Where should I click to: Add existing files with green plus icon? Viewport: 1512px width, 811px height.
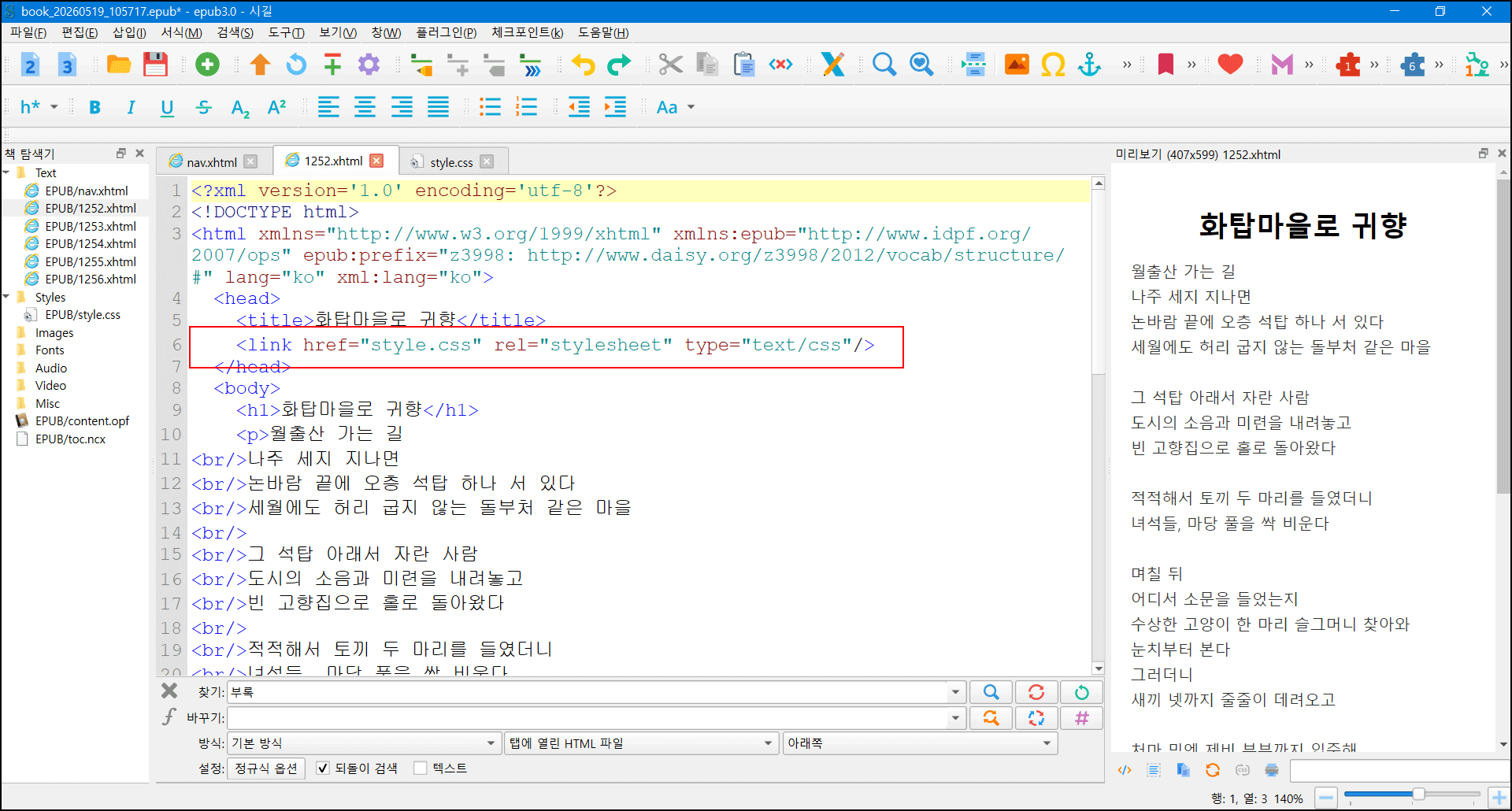[207, 65]
